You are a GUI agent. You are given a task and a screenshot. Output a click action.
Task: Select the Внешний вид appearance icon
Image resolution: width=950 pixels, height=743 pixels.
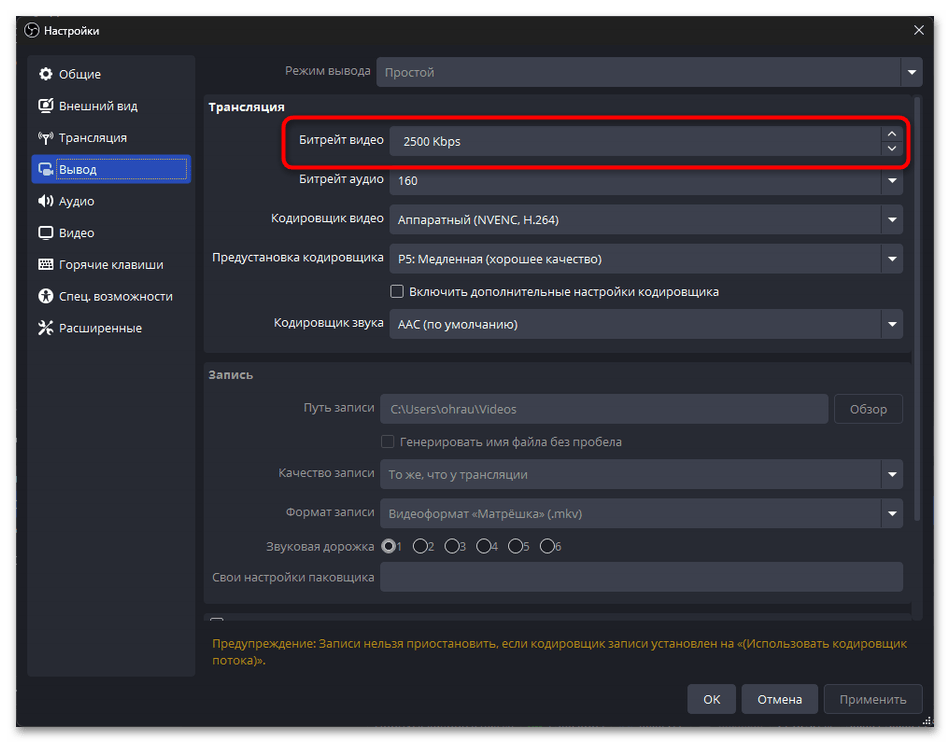[x=45, y=106]
